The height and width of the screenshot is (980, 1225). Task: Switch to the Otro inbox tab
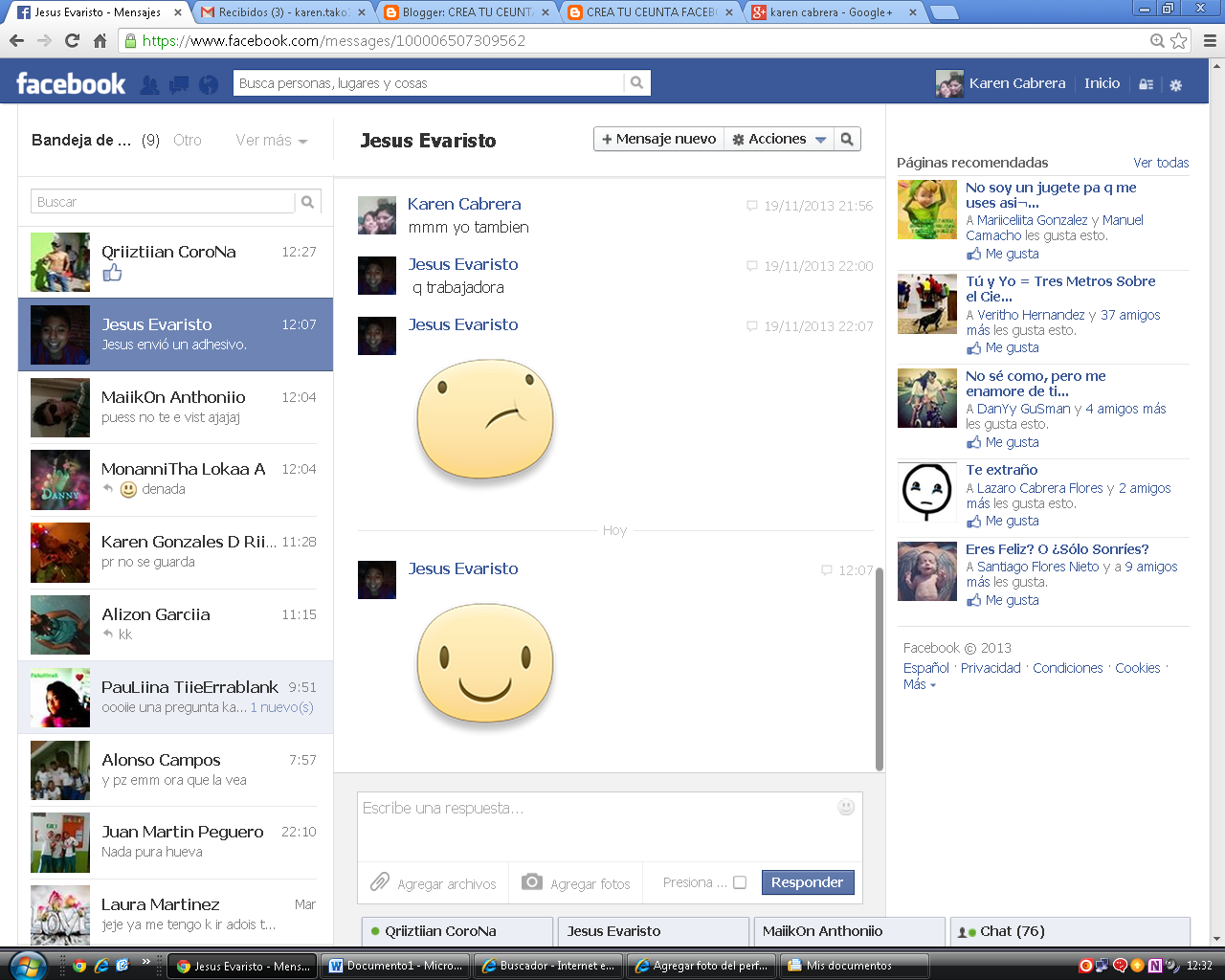pos(188,140)
